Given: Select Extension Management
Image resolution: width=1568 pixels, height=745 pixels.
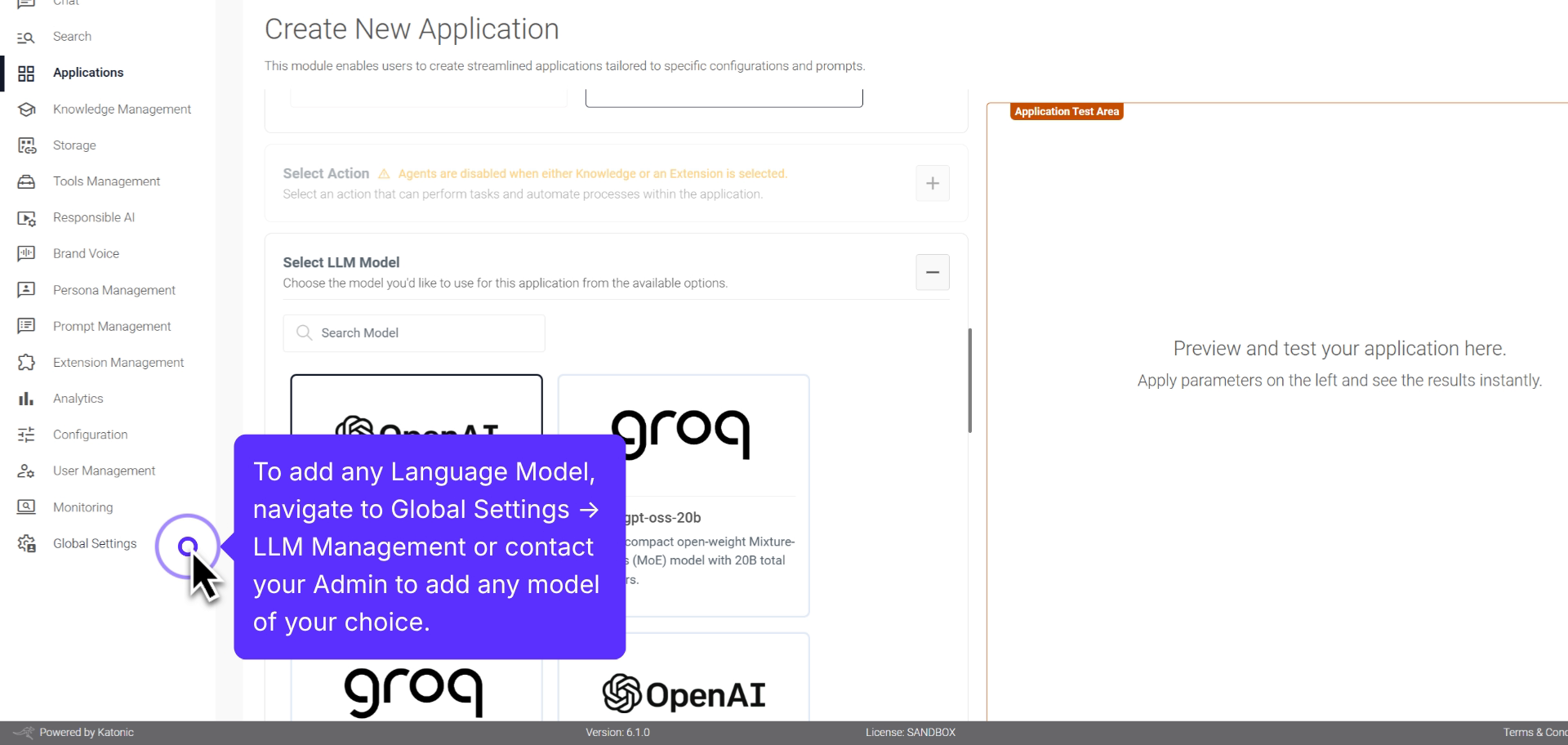Looking at the screenshot, I should (x=118, y=362).
